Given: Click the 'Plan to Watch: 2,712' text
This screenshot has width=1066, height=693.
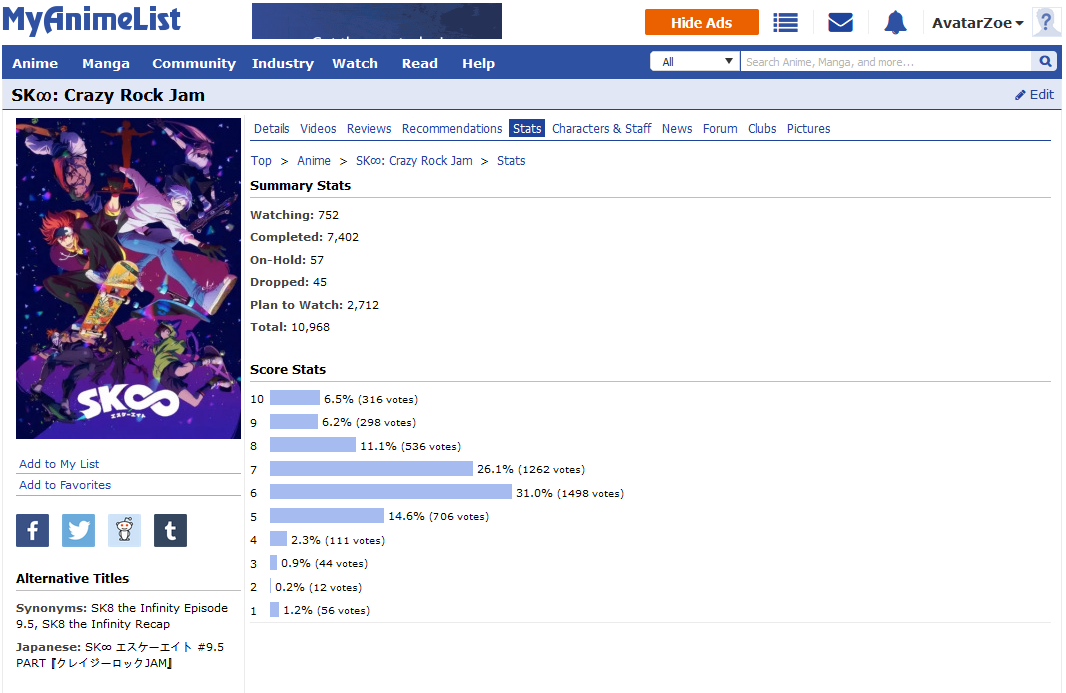Looking at the screenshot, I should coord(315,305).
